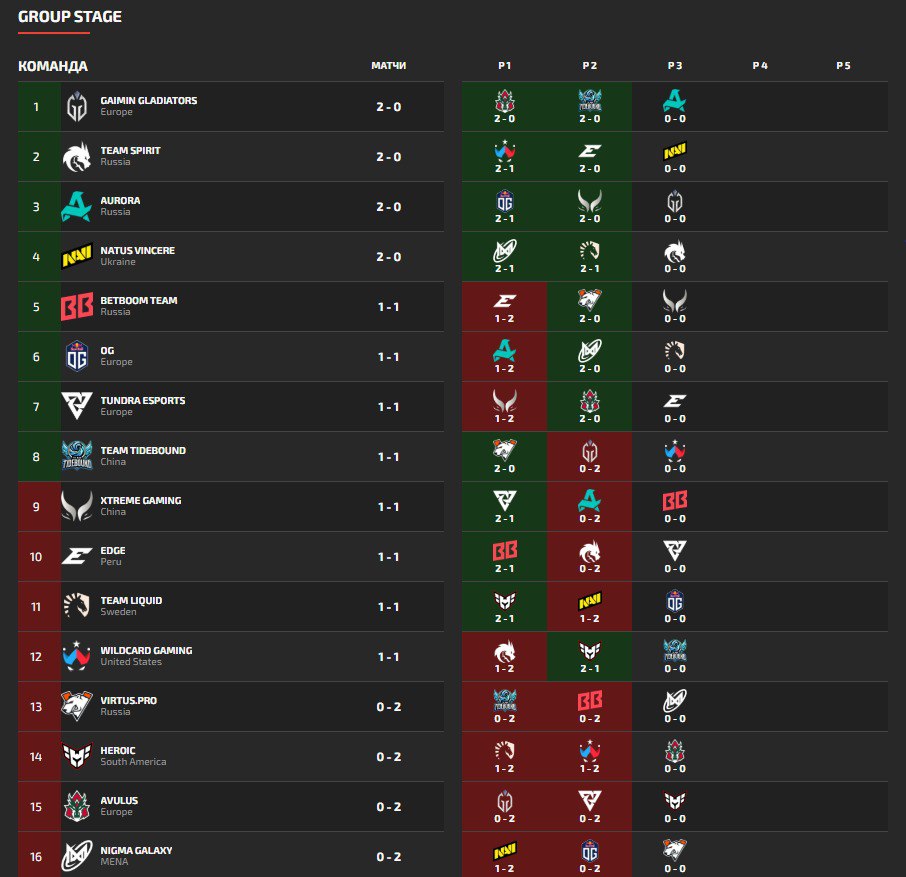Open Avulus P2 match versus Tundra 0-2

tap(589, 807)
